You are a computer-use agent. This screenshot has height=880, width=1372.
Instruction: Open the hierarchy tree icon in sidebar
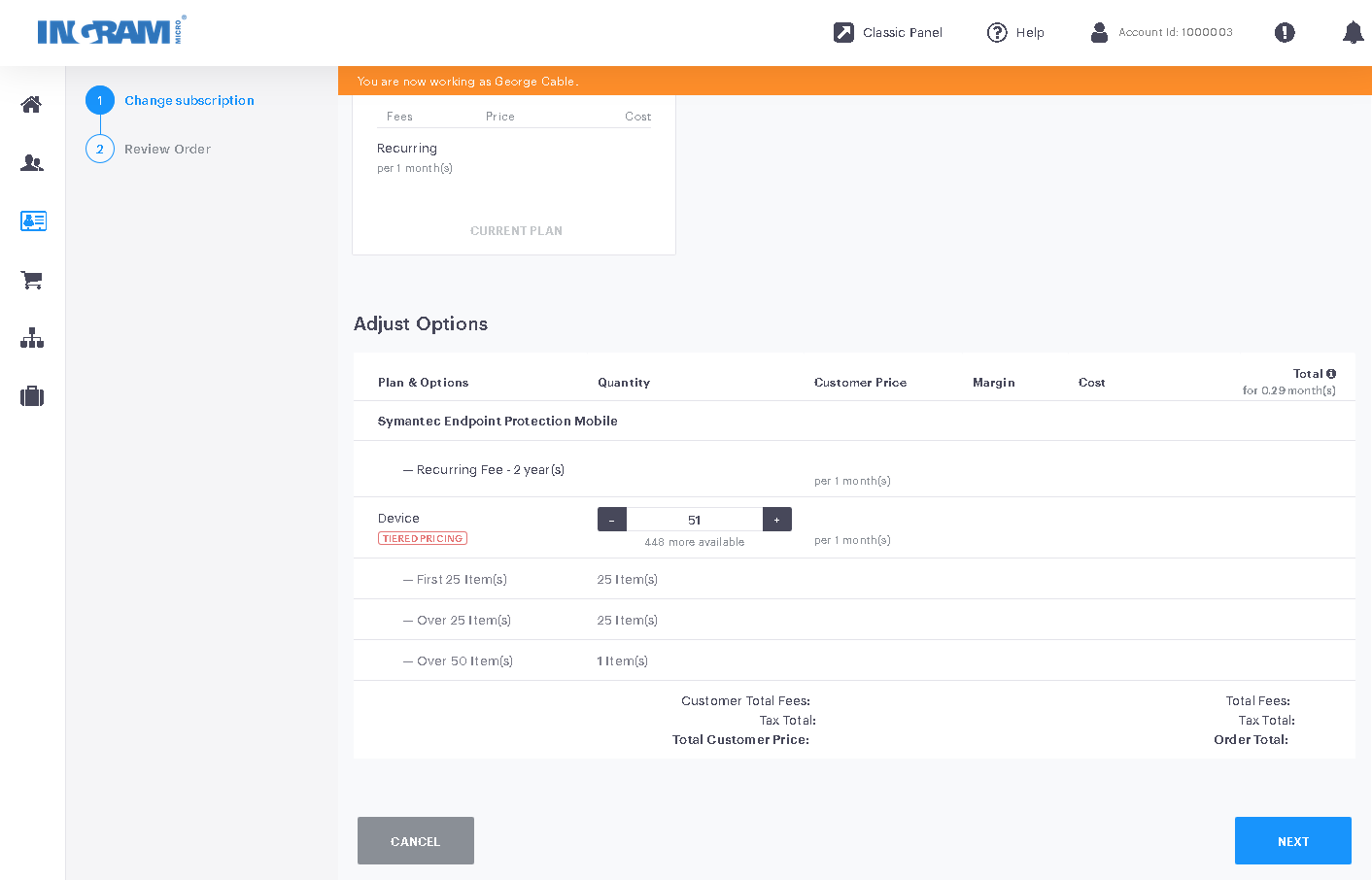(x=32, y=338)
